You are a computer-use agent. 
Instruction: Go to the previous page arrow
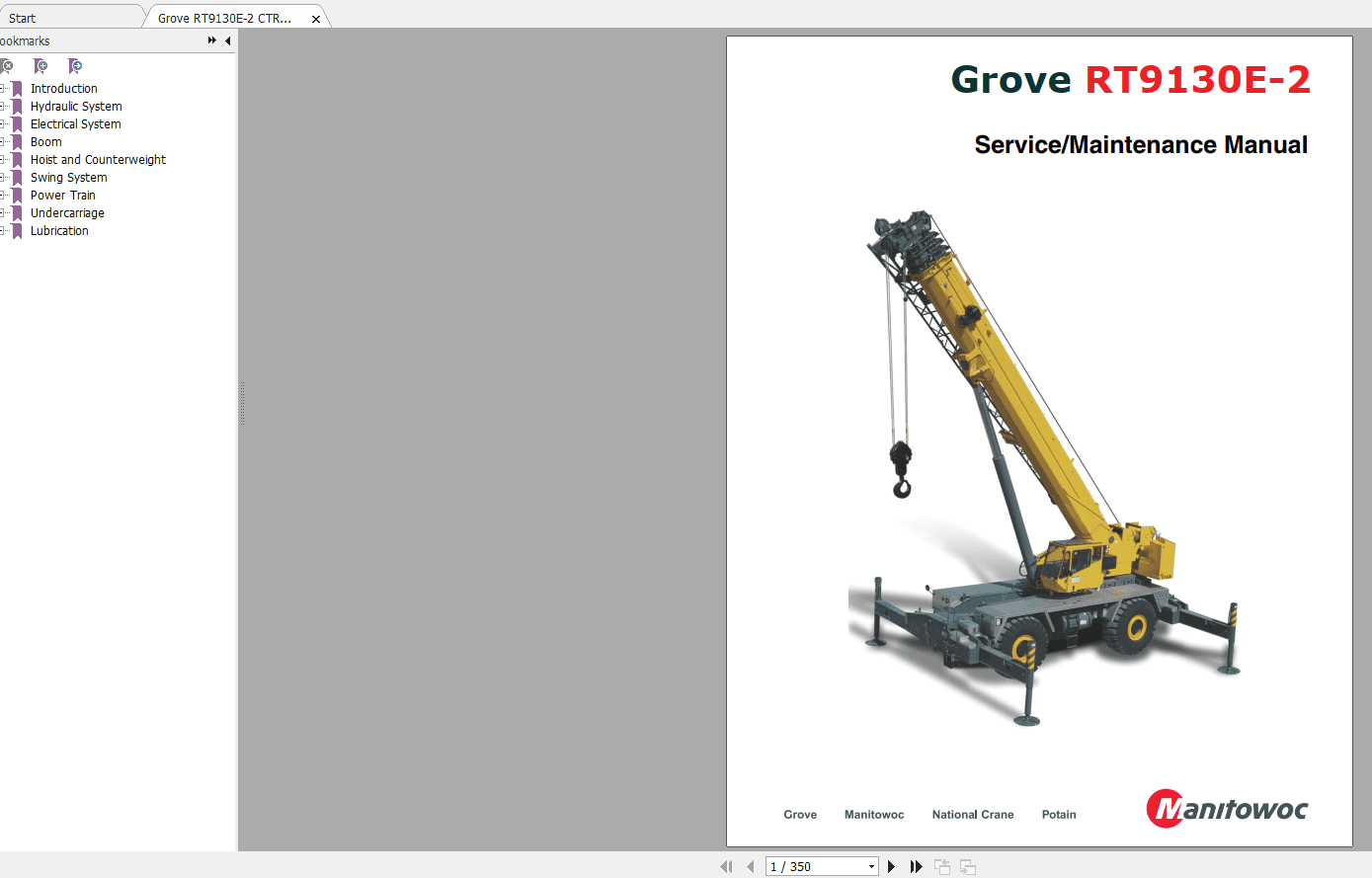(750, 866)
